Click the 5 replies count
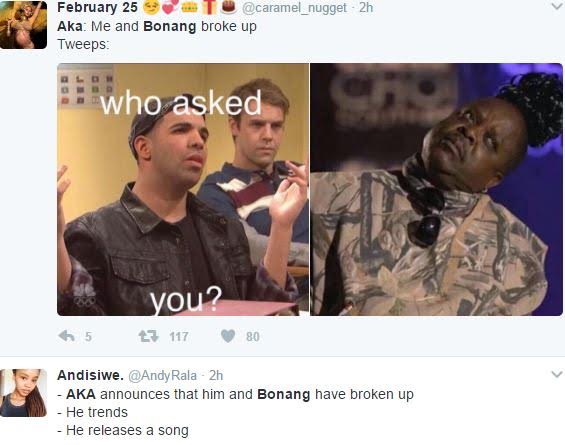Screen dimensions: 565x445 88,337
